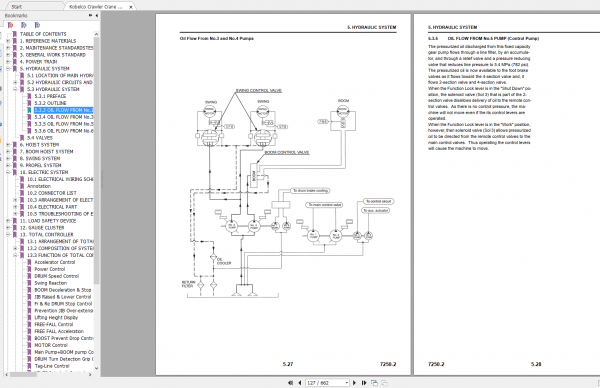Select the Power Control bookmark
The image size is (600, 388).
coord(50,269)
